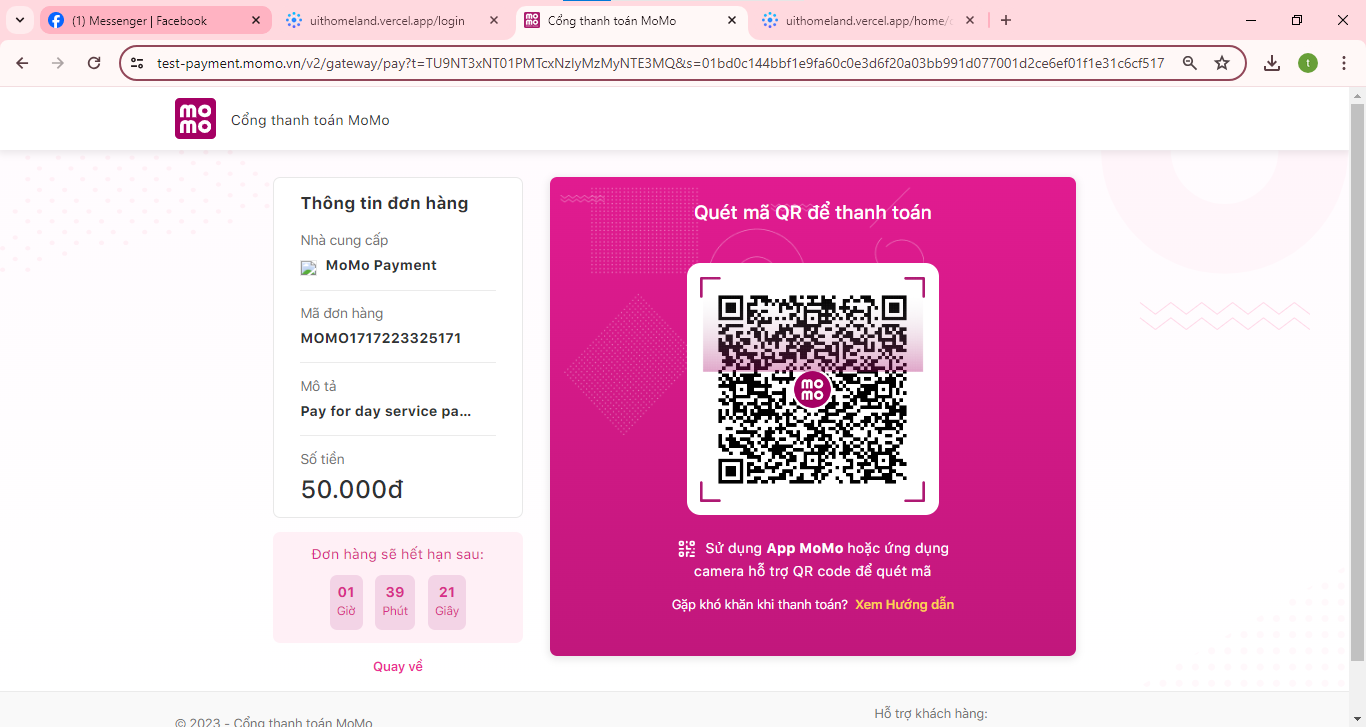
Task: Open Chrome three-dot menu
Action: (x=1344, y=63)
